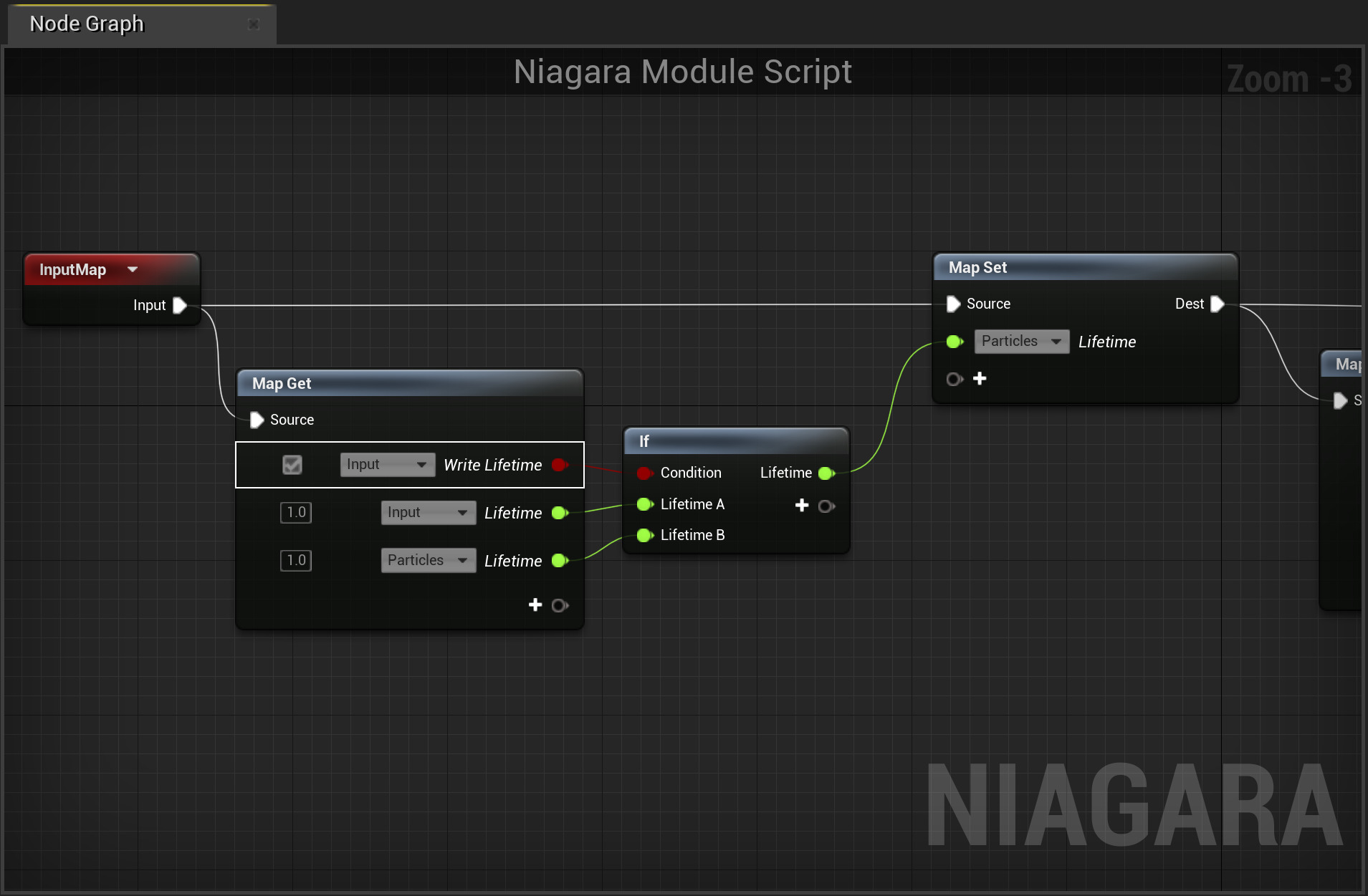Click the empty add pin circle on Map Get

click(x=560, y=606)
